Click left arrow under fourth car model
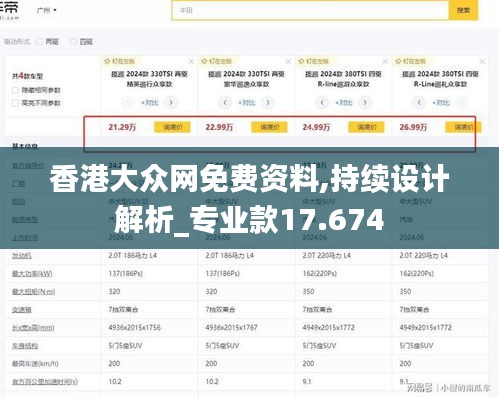Viewport: 499px width, 397px height. [x=419, y=102]
